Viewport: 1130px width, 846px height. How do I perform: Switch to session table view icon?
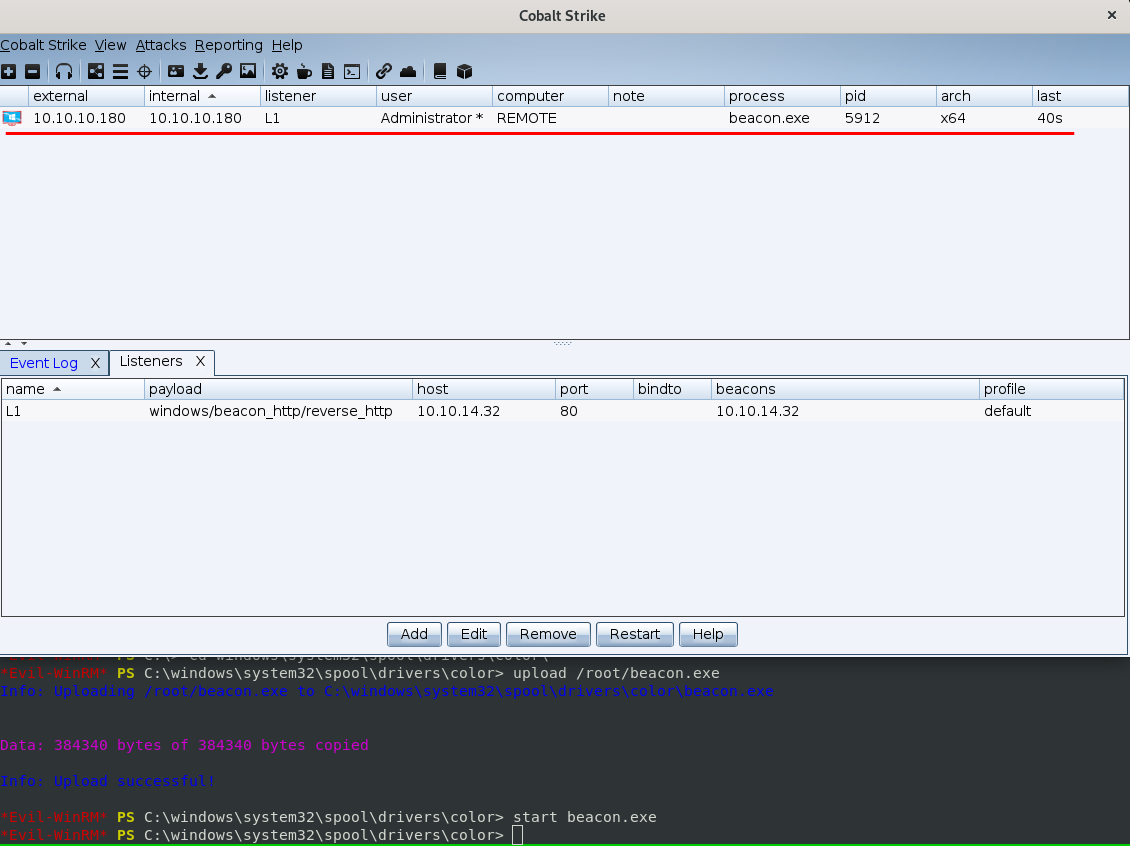(120, 71)
